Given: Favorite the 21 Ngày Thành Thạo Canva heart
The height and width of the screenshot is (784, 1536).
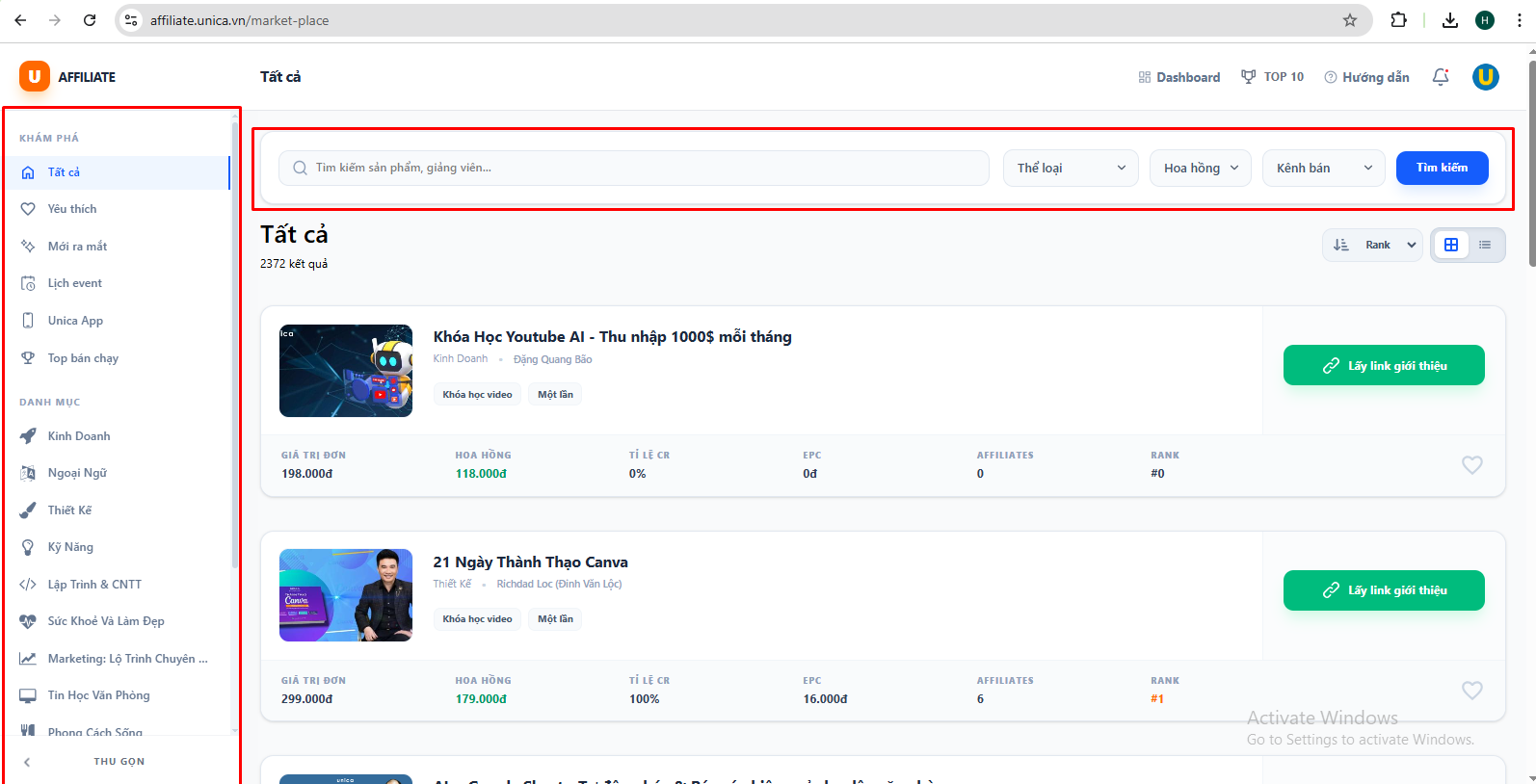Looking at the screenshot, I should click(x=1471, y=691).
